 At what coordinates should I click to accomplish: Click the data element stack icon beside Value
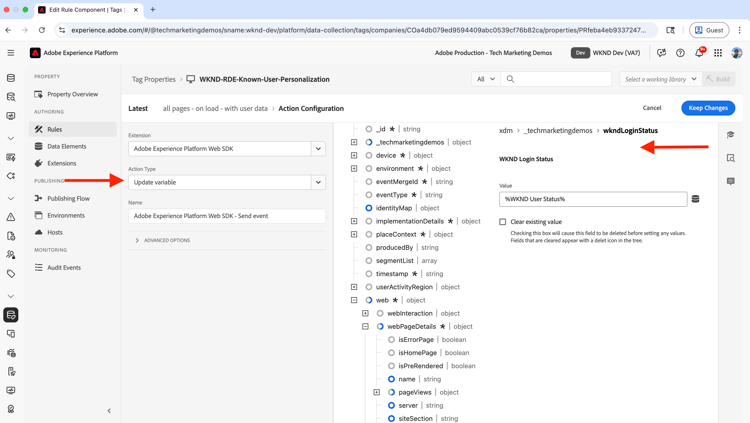pos(695,199)
